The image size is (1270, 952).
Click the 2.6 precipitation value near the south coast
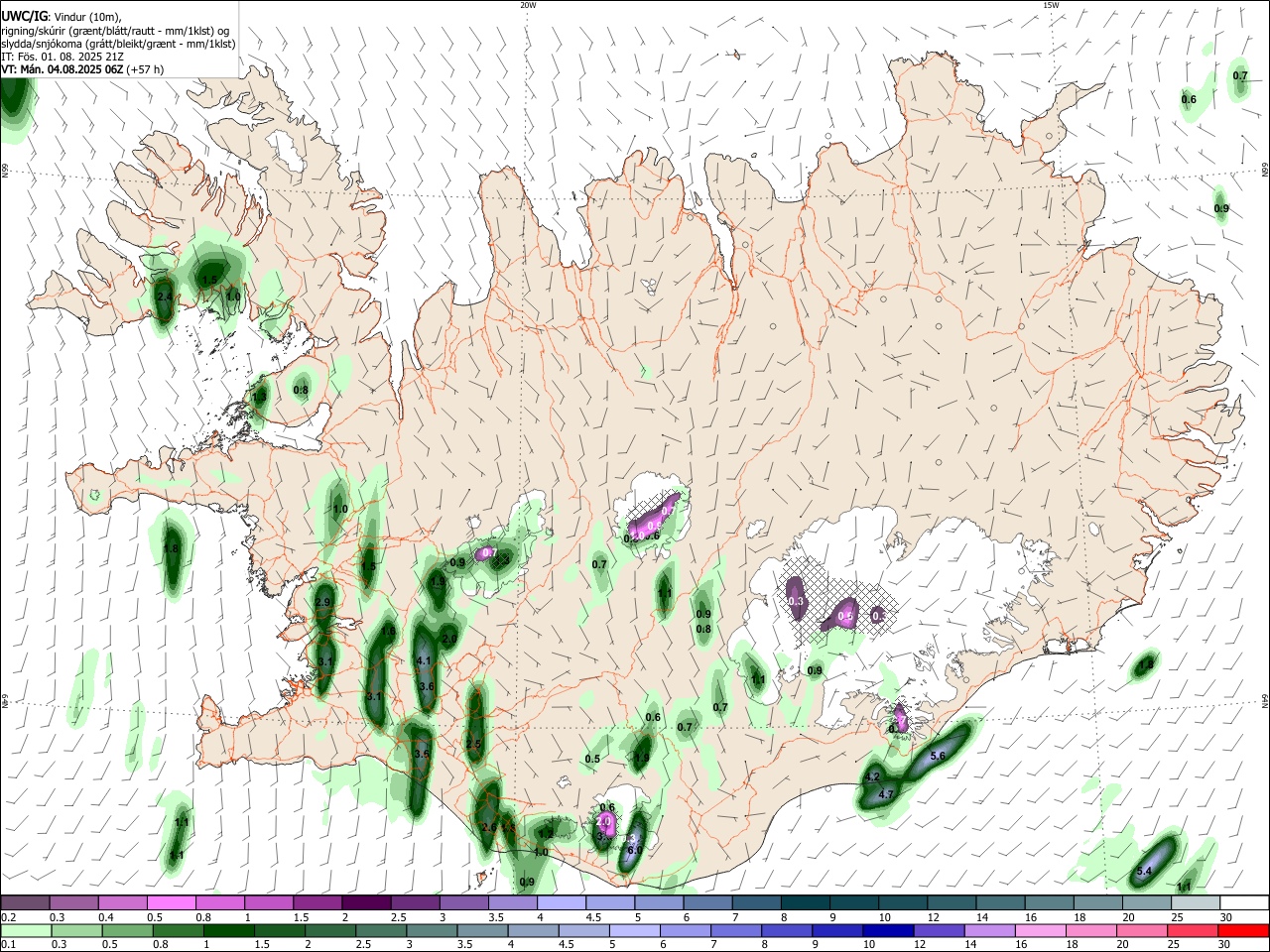point(488,827)
